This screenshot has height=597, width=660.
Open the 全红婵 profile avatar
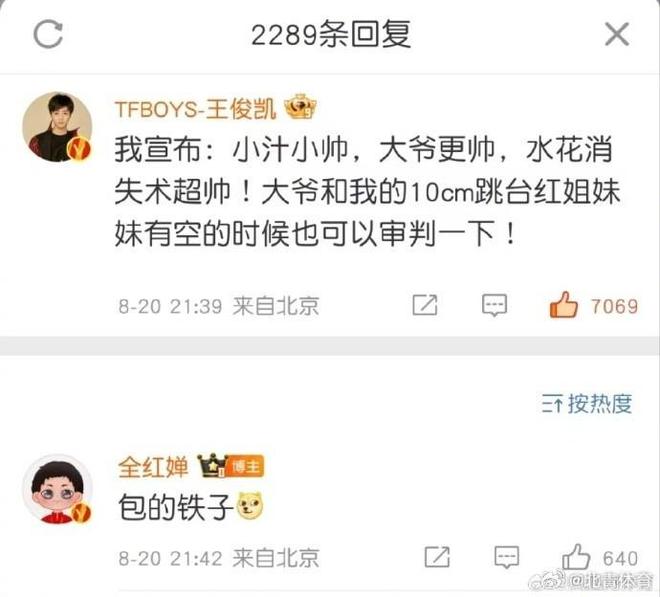tap(57, 489)
